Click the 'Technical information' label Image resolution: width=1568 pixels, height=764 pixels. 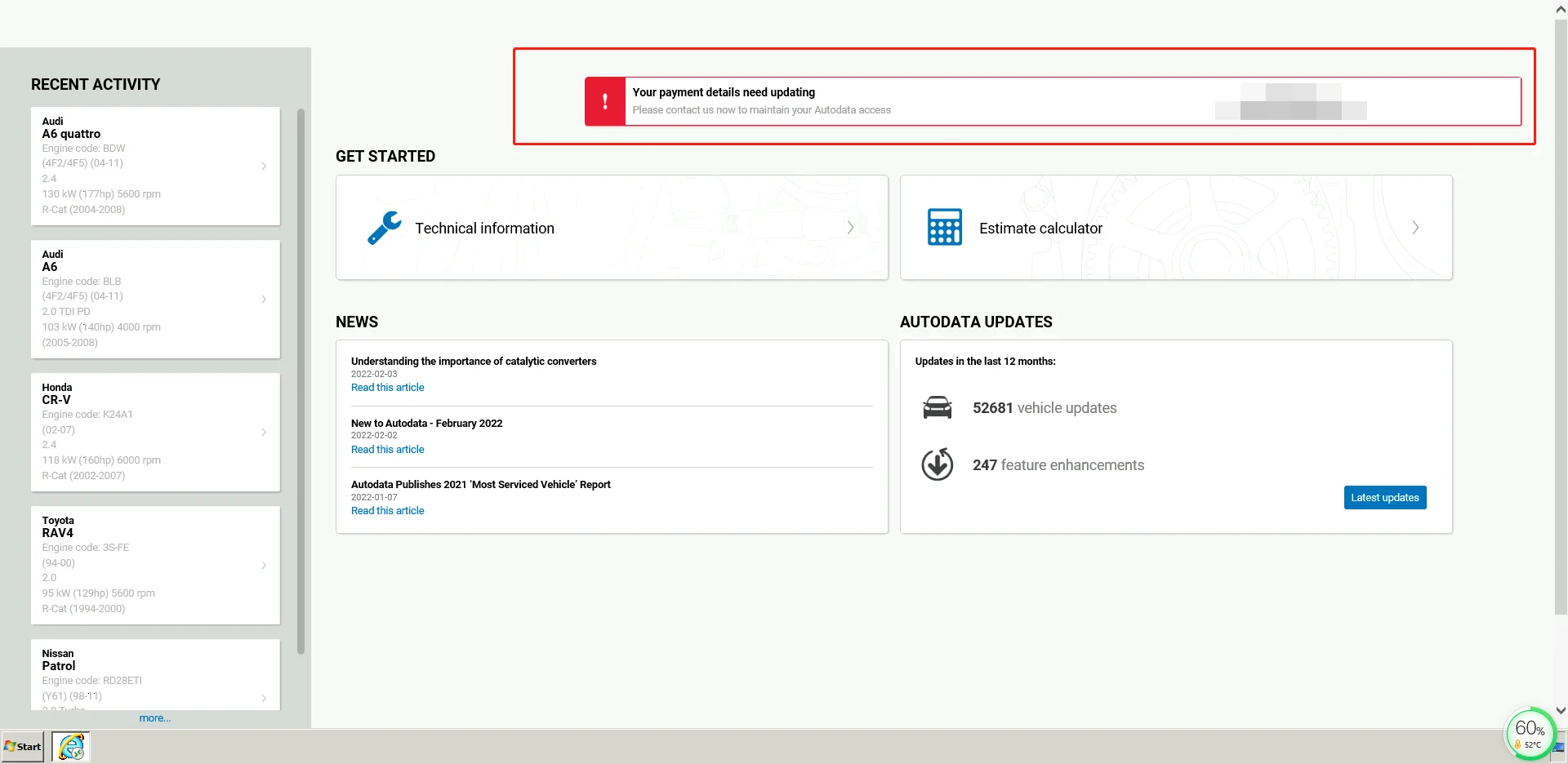pyautogui.click(x=484, y=229)
